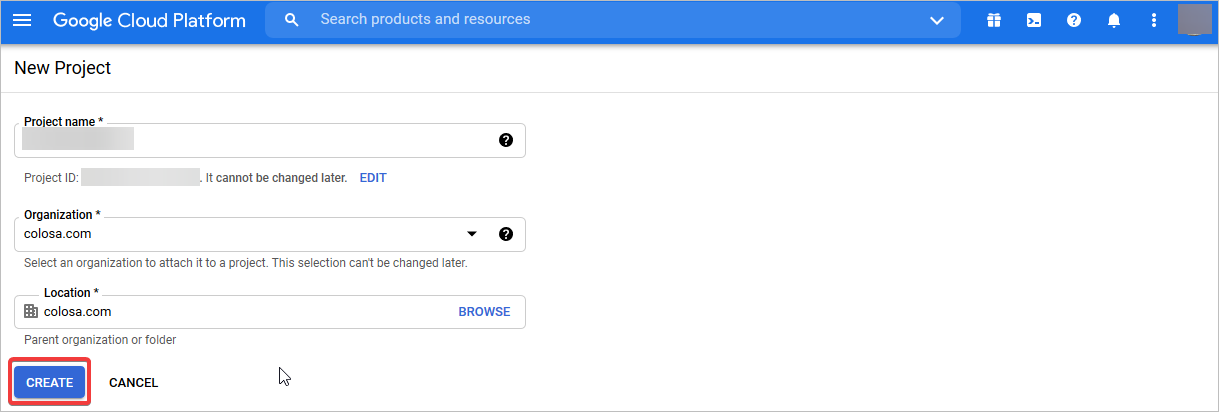The image size is (1219, 412).
Task: Click EDIT link for Project ID
Action: pyautogui.click(x=373, y=178)
